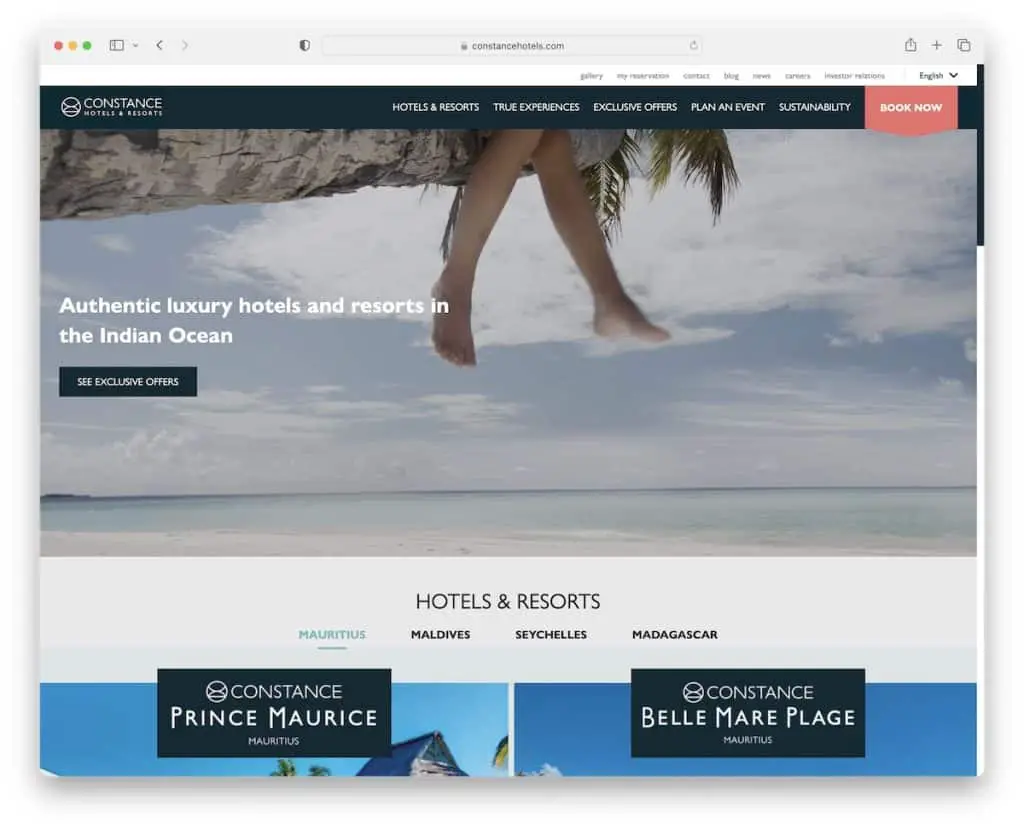Open sidebar options dropdown arrow
The height and width of the screenshot is (829, 1024).
[135, 46]
